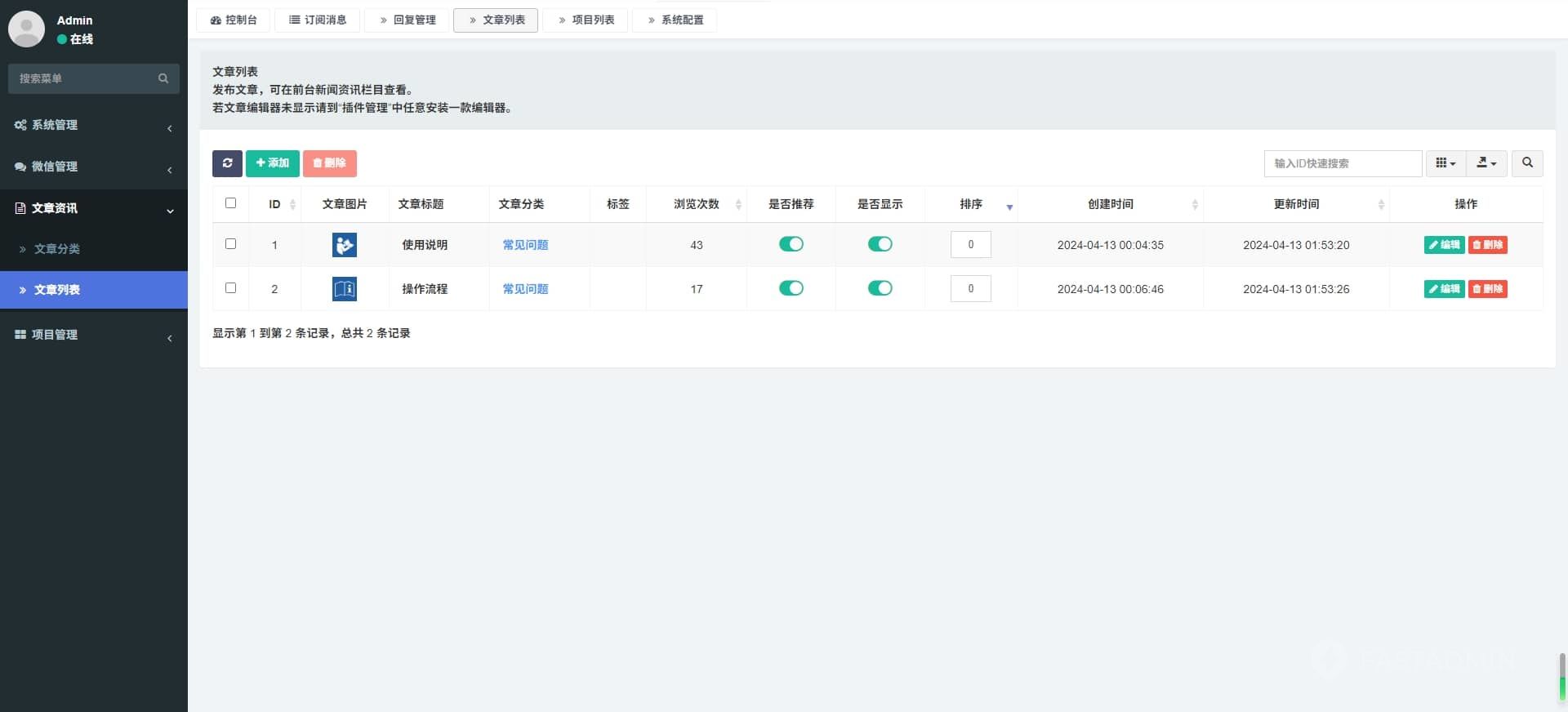Delete article 2 using its red button
Screen dimensions: 1568x712
[1487, 289]
